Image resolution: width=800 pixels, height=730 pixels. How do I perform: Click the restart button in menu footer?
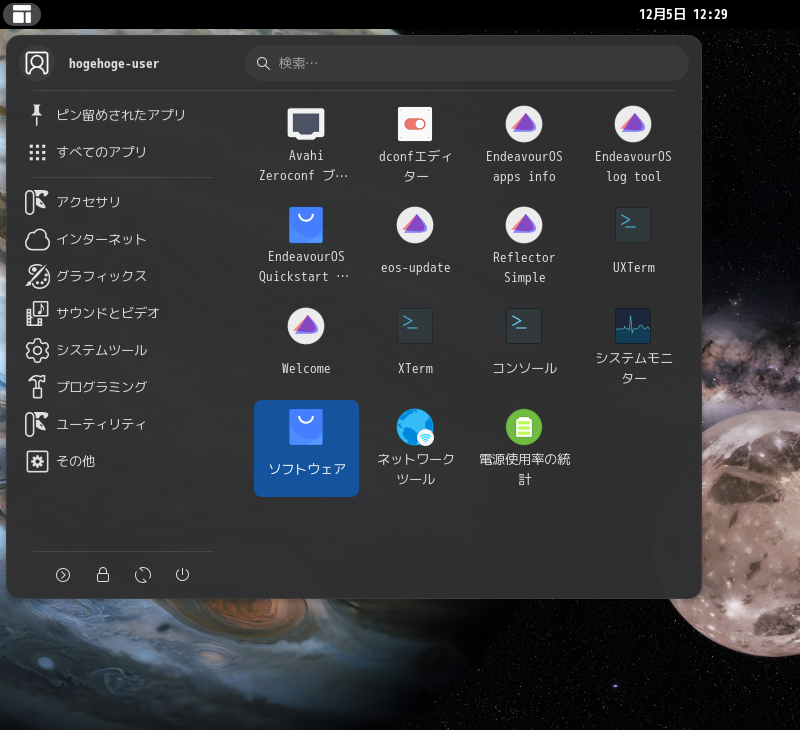[142, 575]
